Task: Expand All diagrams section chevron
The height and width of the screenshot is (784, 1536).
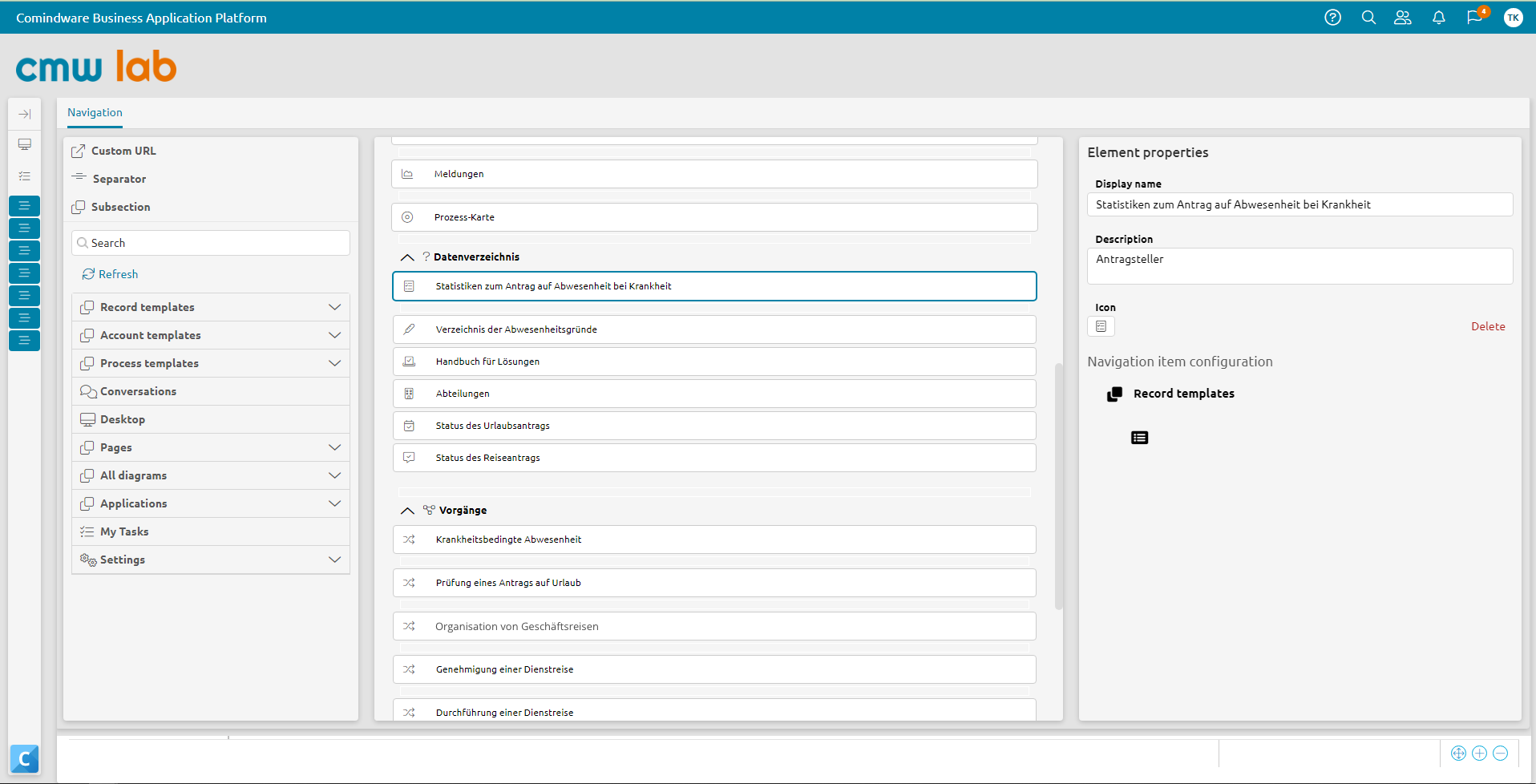Action: pos(334,475)
